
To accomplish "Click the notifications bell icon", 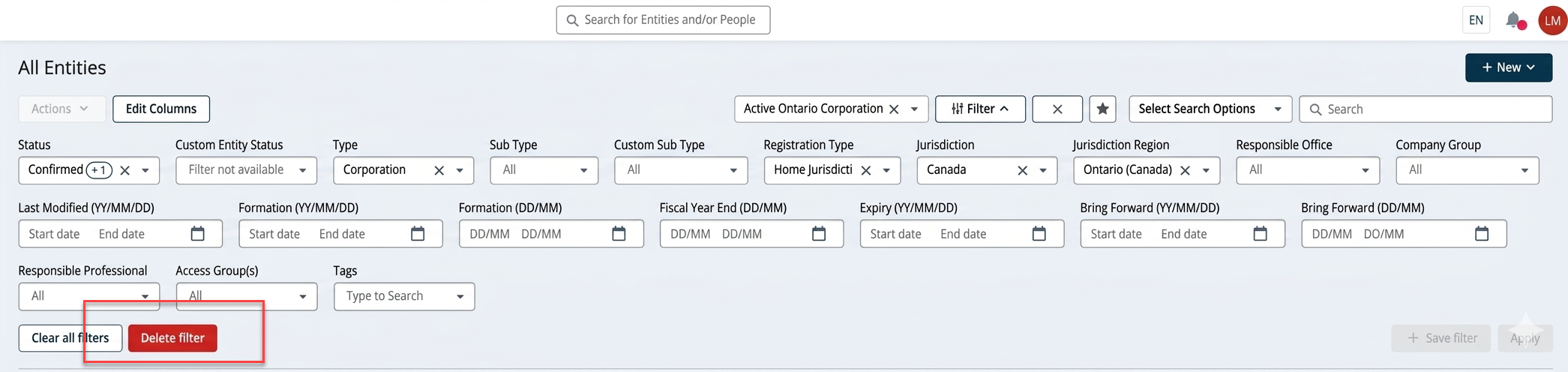I will 1514,20.
